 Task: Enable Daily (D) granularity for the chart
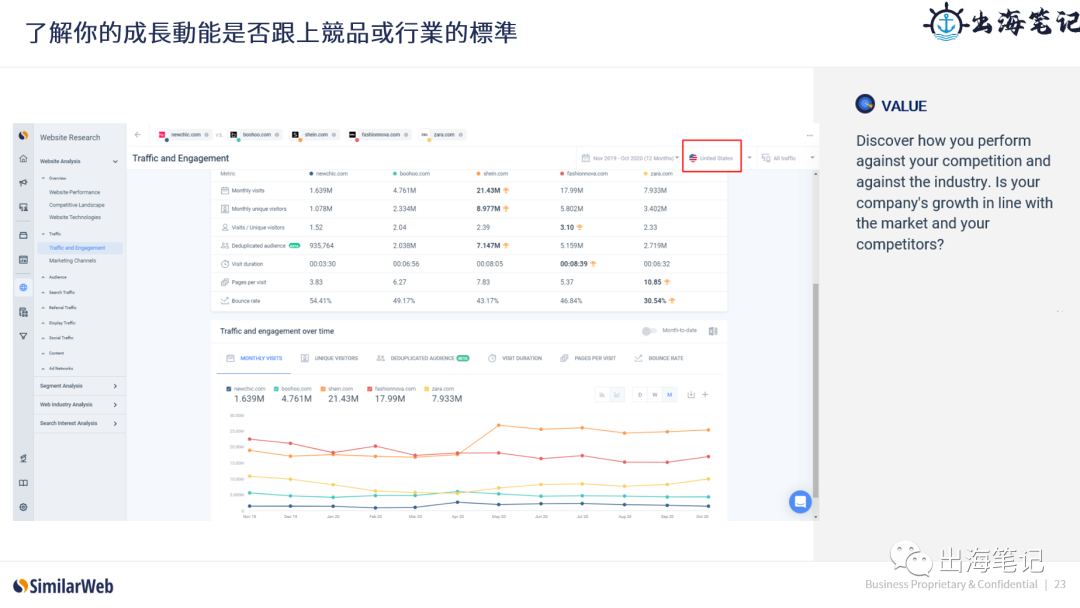tap(640, 395)
